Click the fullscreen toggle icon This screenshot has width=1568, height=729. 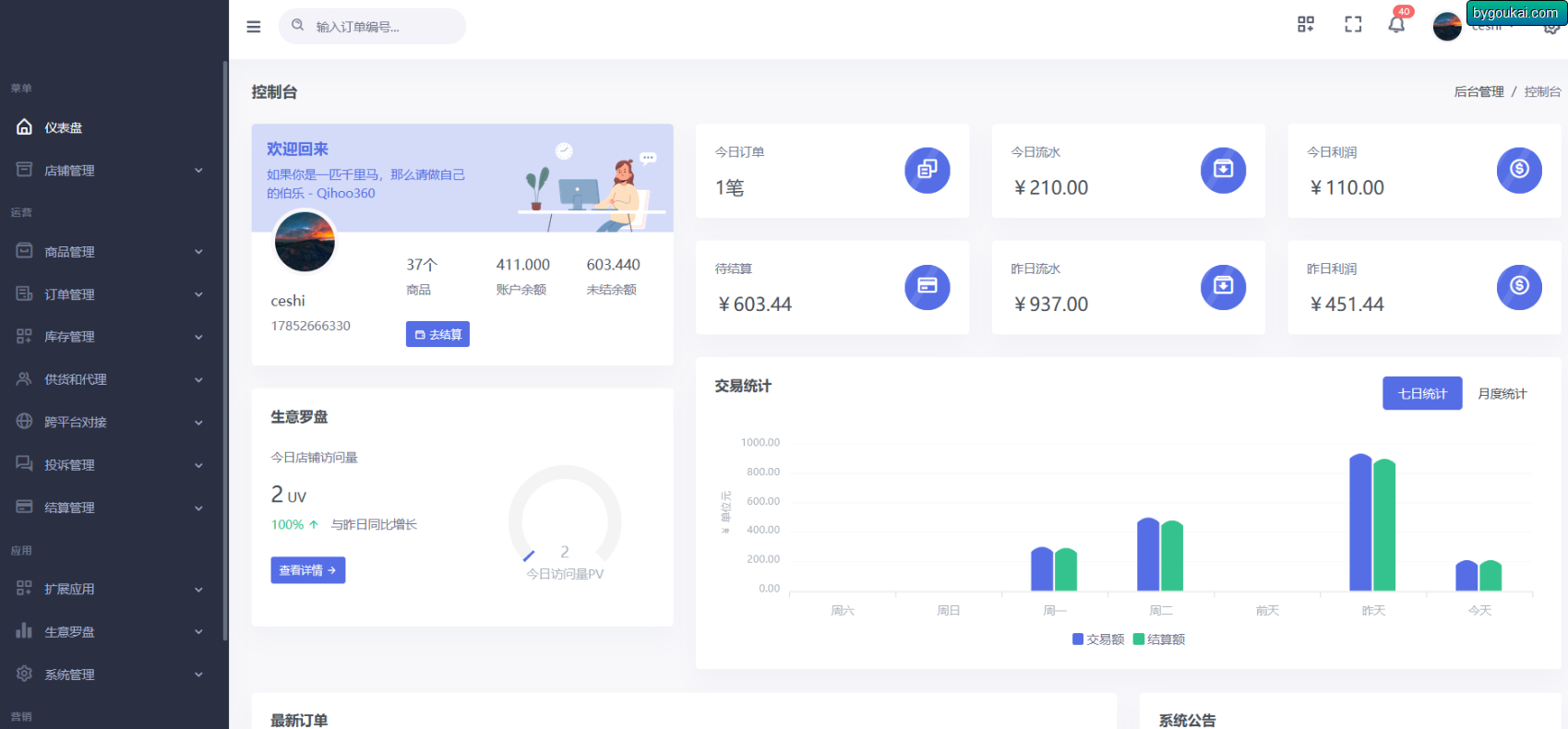pyautogui.click(x=1353, y=25)
